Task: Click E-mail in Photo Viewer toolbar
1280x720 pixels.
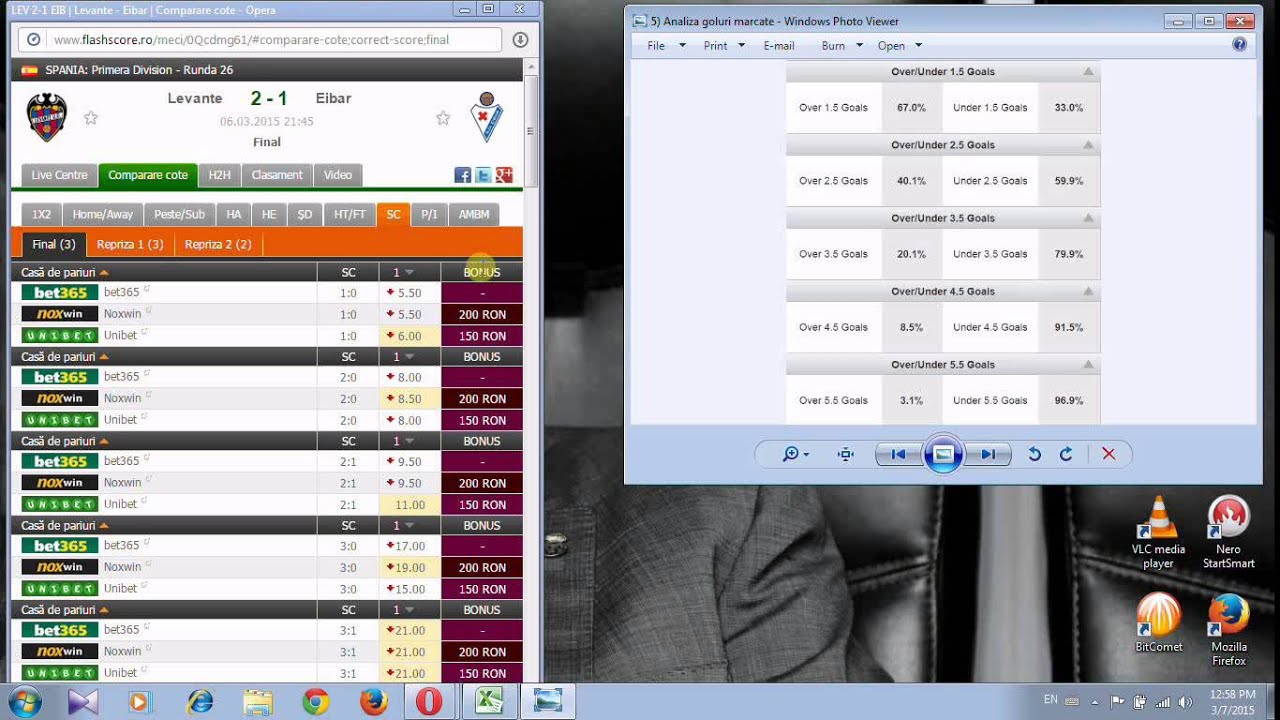Action: coord(779,46)
